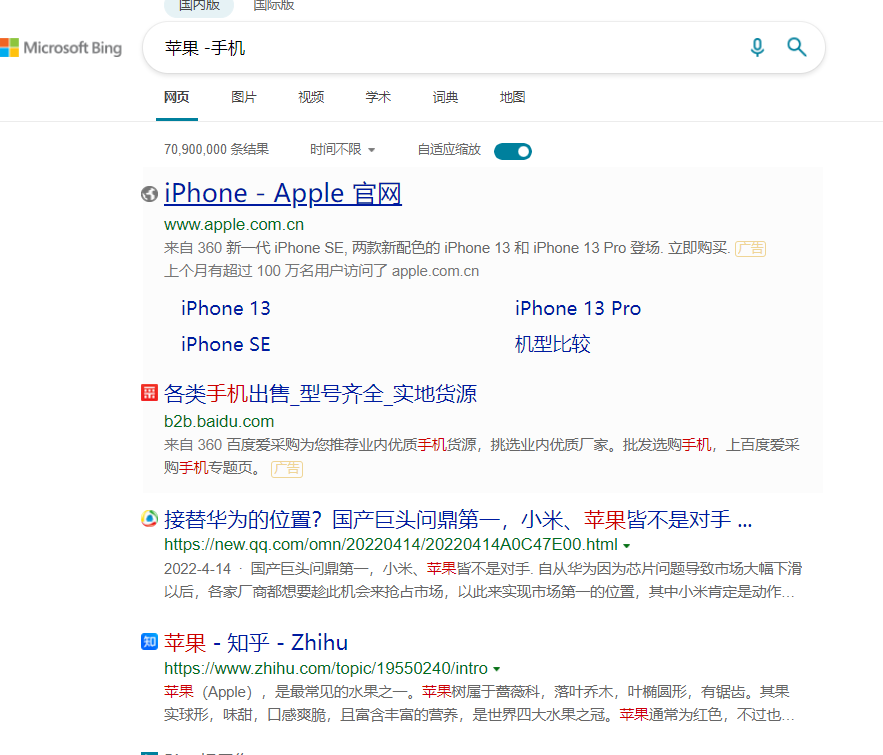This screenshot has height=755, width=883.
Task: Click the 广告 label in the Apple ad
Action: [751, 248]
